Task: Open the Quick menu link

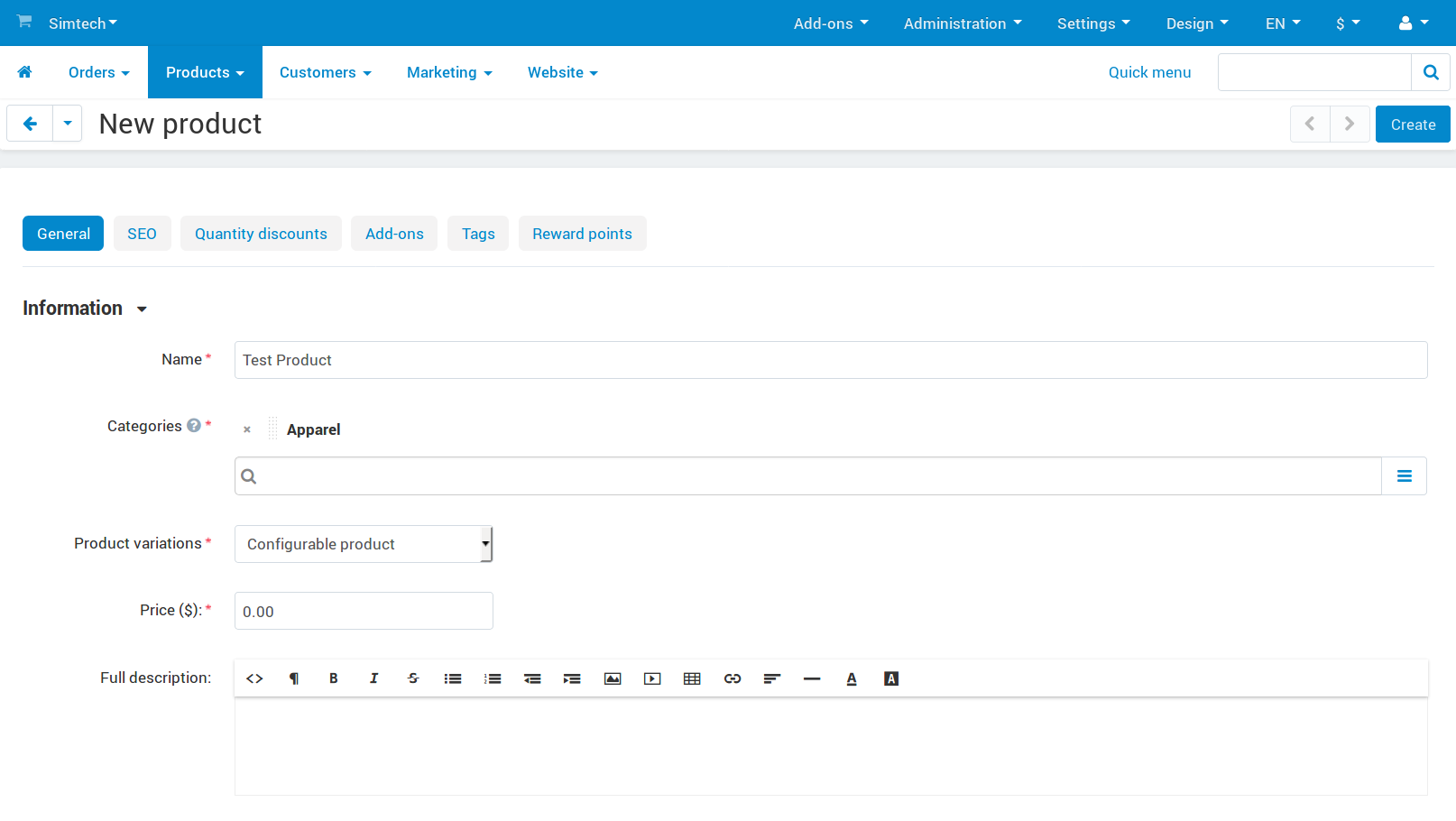Action: pyautogui.click(x=1149, y=72)
